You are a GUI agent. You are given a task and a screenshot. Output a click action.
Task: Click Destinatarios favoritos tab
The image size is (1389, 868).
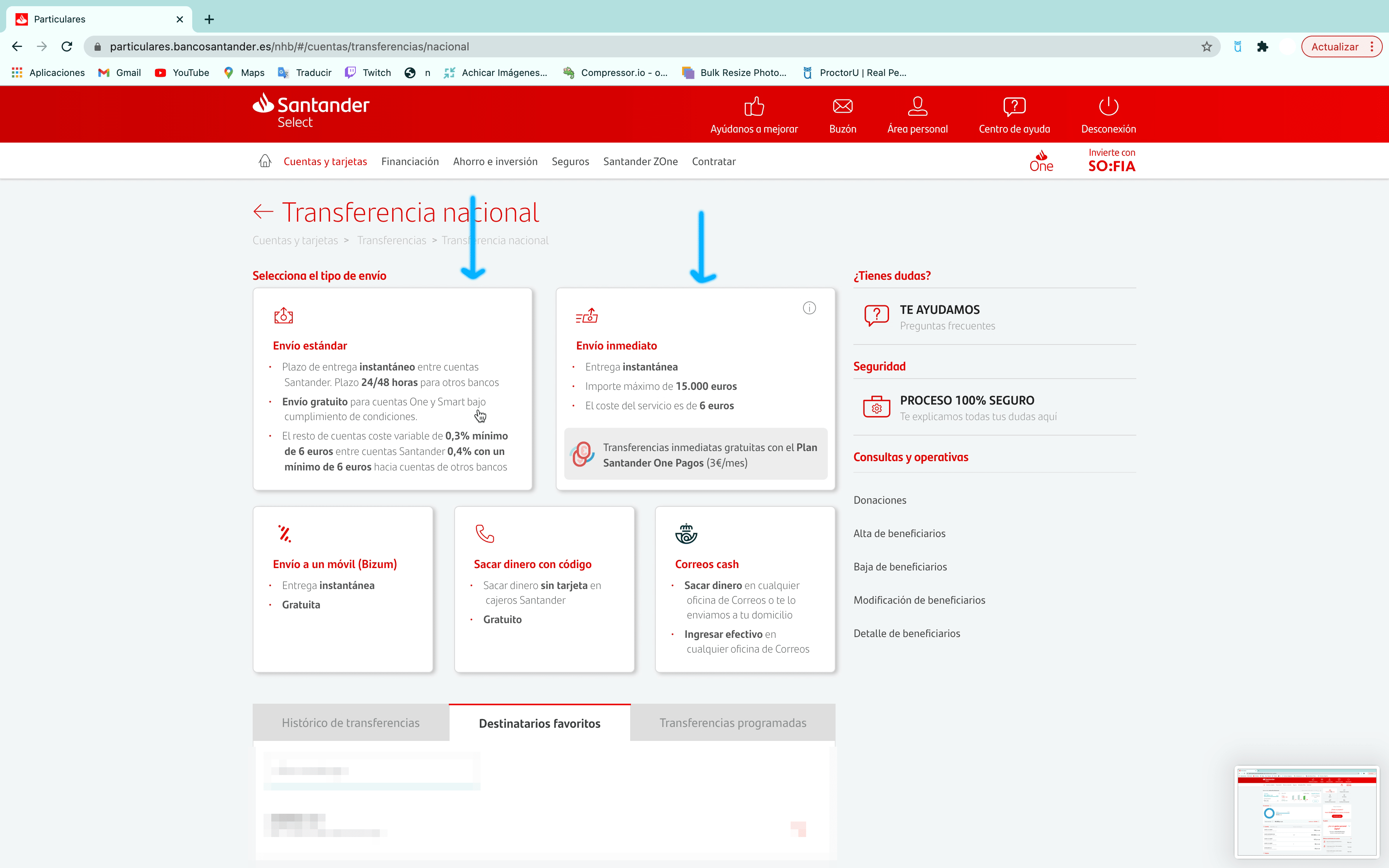tap(540, 722)
